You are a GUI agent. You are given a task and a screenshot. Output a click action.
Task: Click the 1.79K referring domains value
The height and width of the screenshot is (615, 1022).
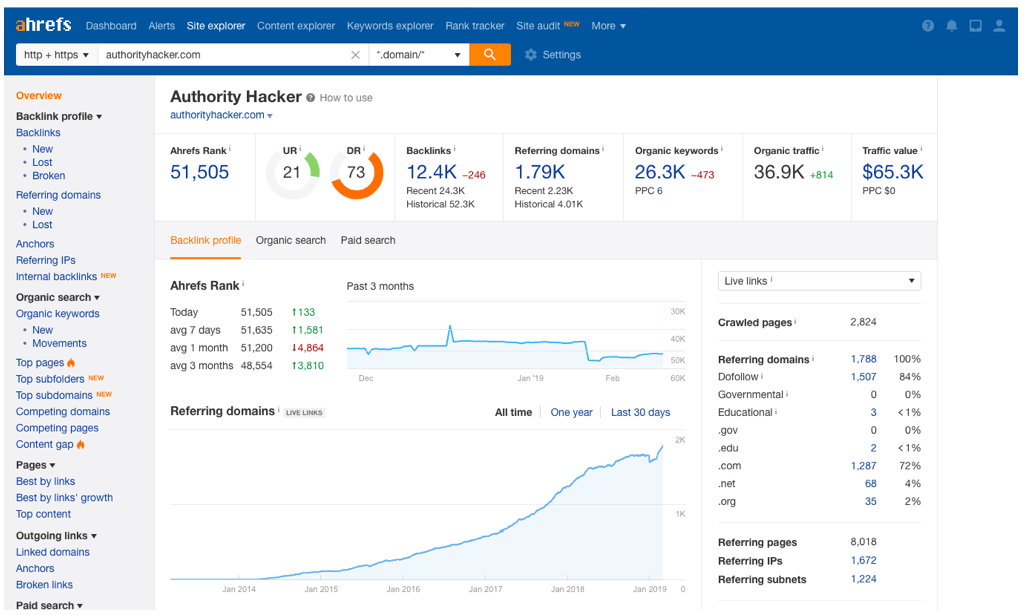pyautogui.click(x=540, y=172)
